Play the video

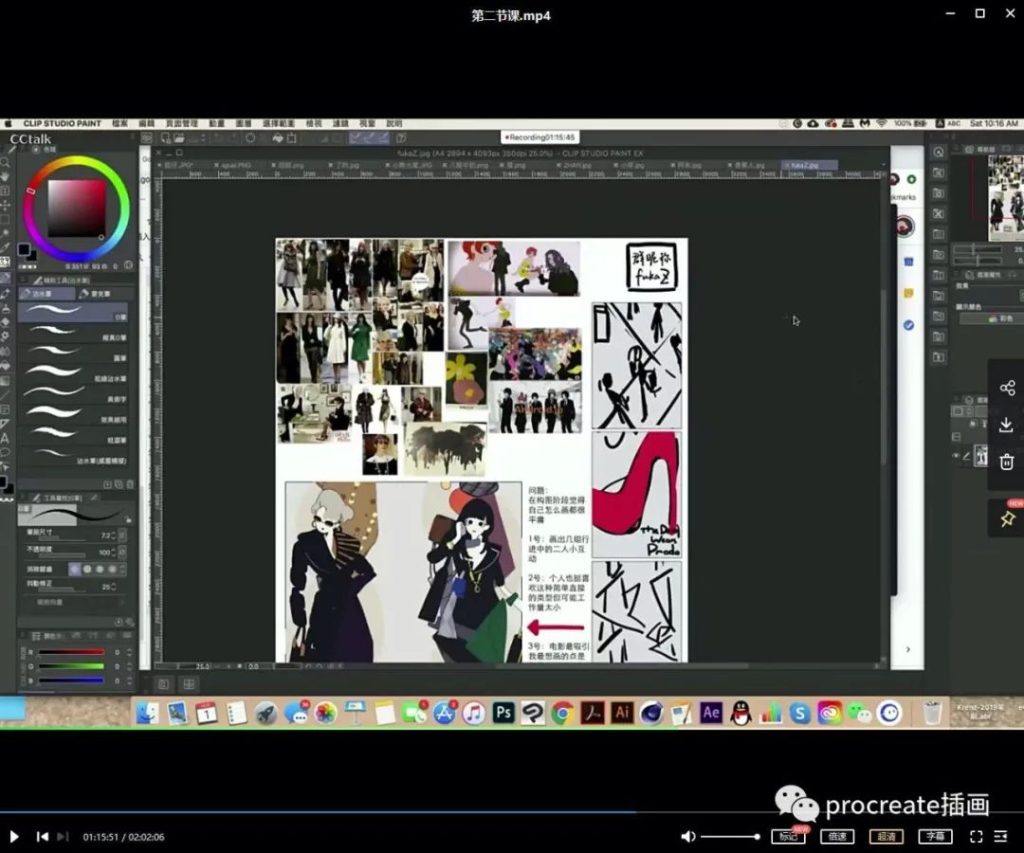point(14,836)
